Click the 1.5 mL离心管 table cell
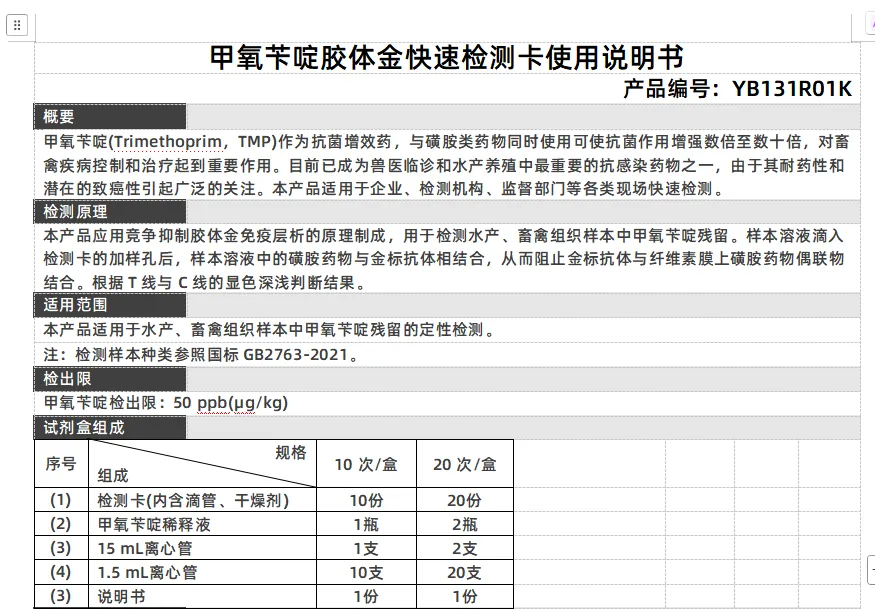 pyautogui.click(x=150, y=571)
